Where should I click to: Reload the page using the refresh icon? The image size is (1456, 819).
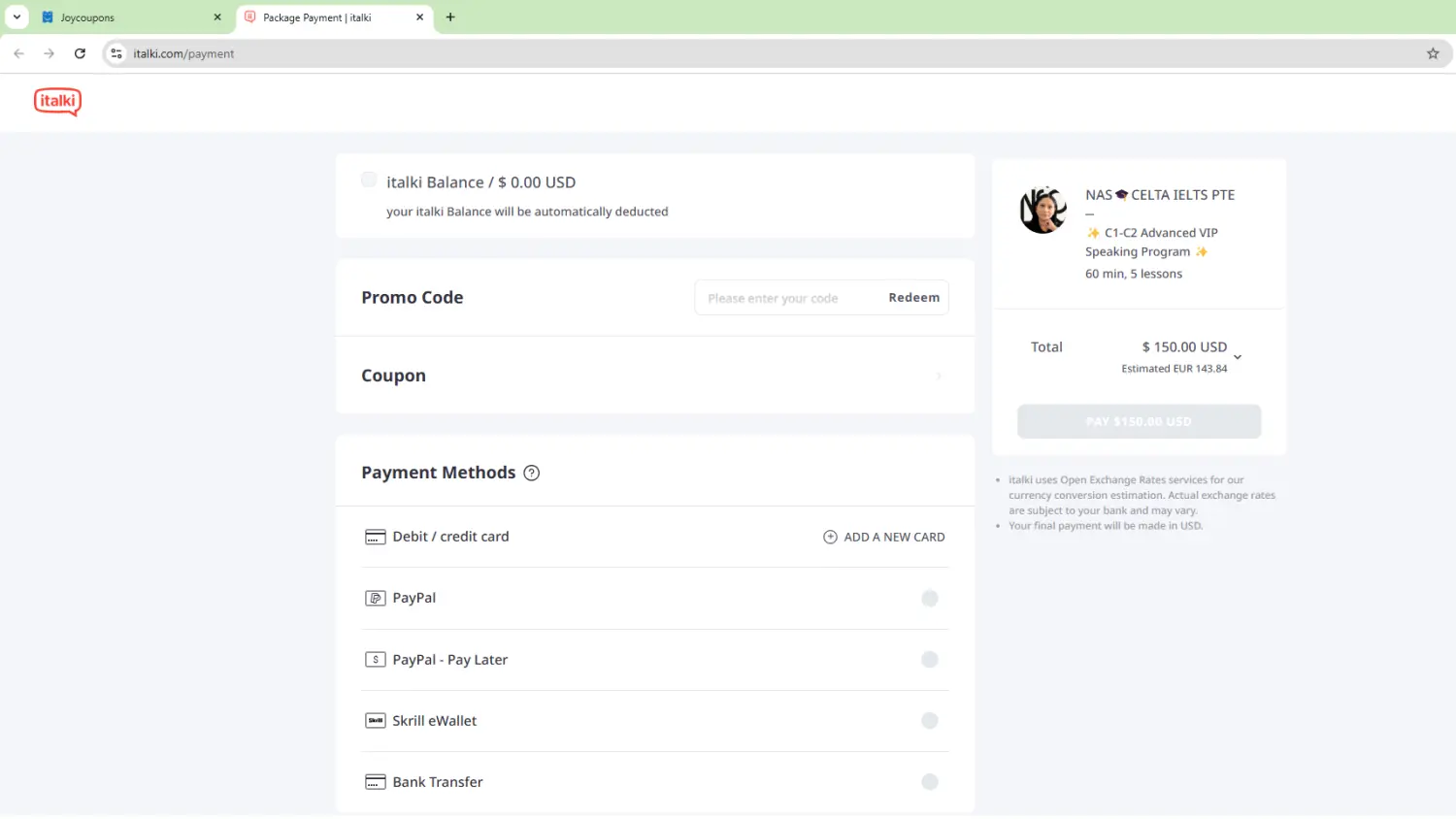click(80, 54)
